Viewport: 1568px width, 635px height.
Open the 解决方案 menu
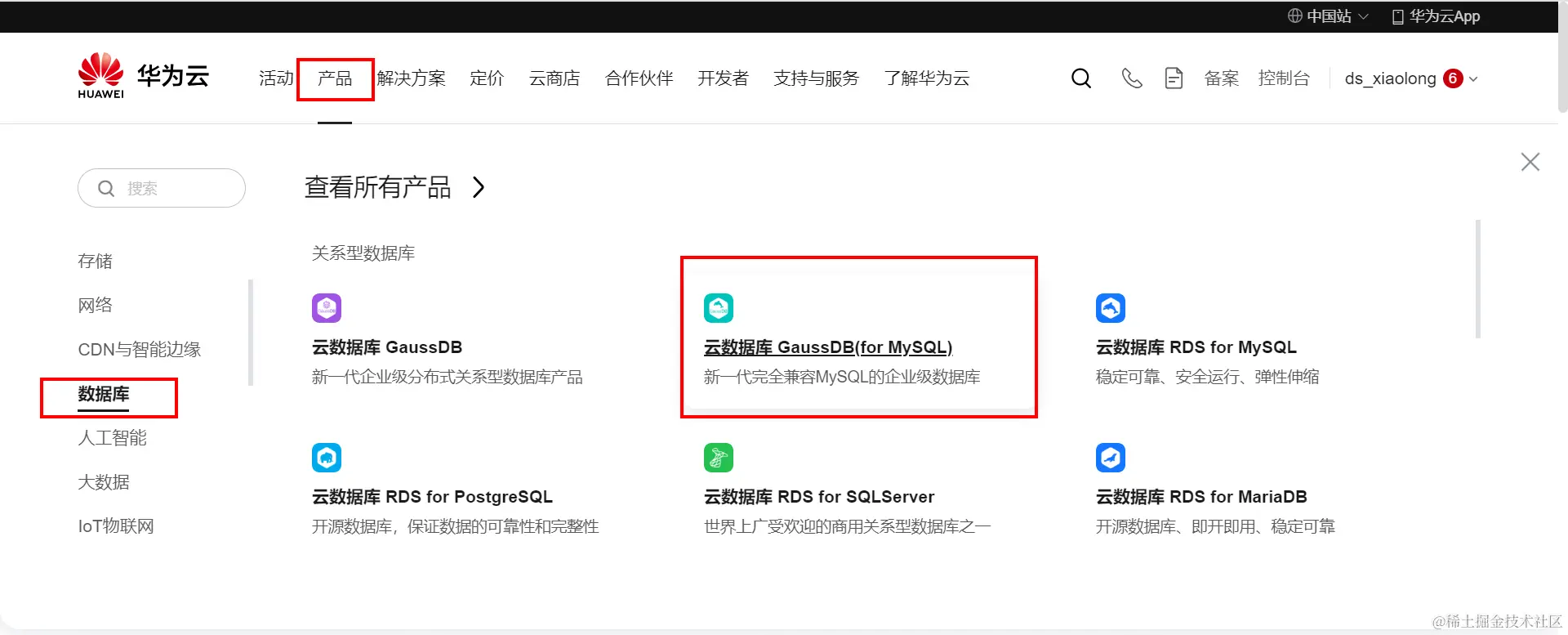(412, 78)
